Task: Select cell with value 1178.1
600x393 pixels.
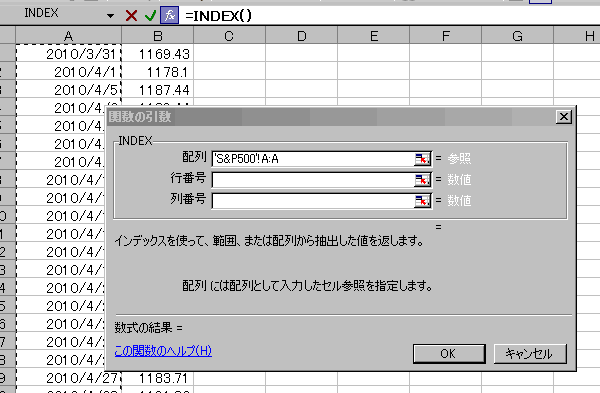Action: pyautogui.click(x=158, y=72)
